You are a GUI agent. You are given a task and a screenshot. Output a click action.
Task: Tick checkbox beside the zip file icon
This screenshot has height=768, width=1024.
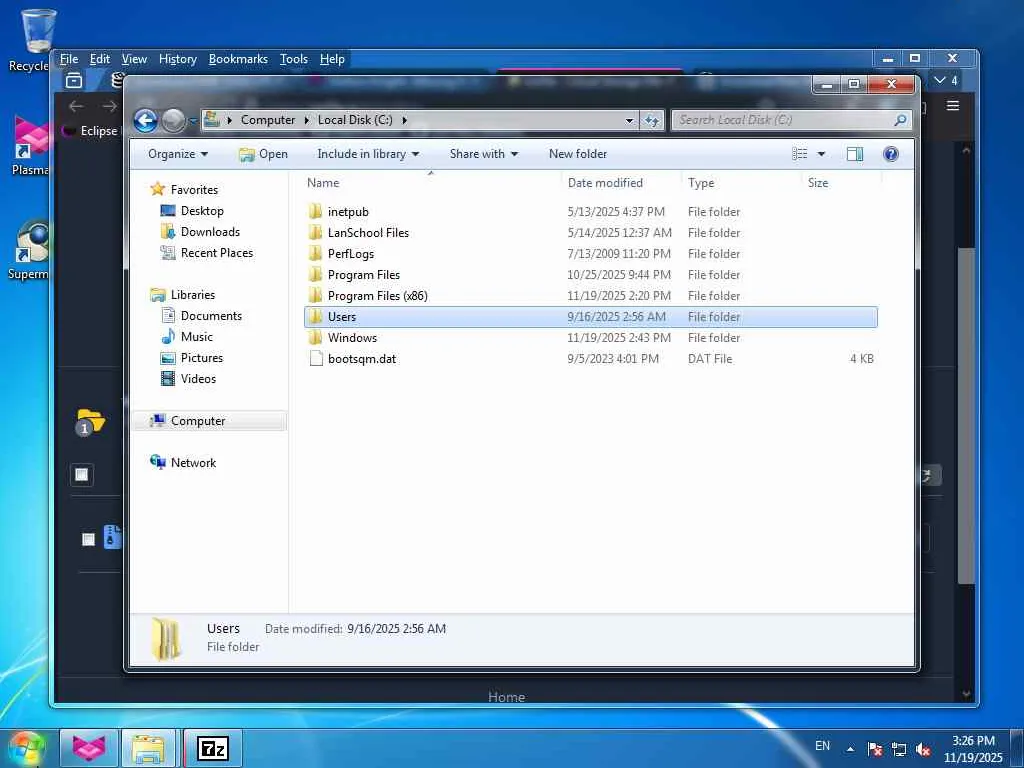point(88,539)
